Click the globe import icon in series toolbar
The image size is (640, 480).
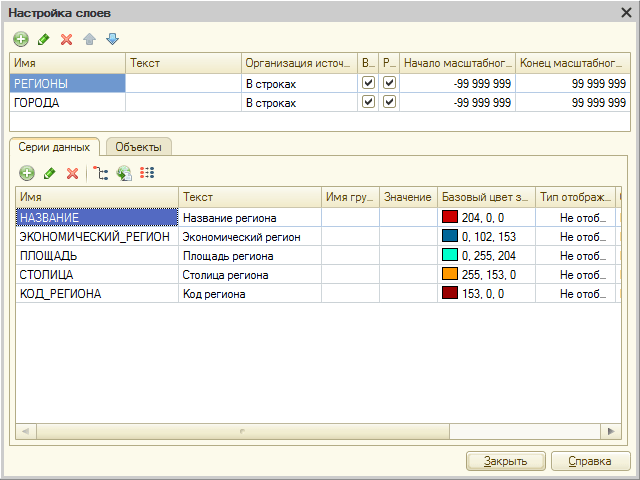[124, 173]
